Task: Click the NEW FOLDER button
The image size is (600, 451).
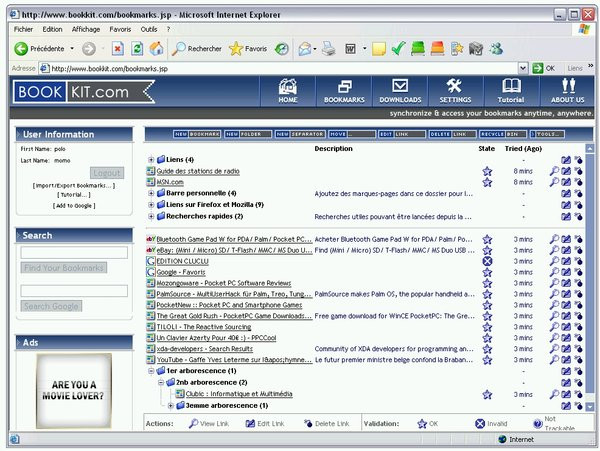Action: (x=248, y=134)
